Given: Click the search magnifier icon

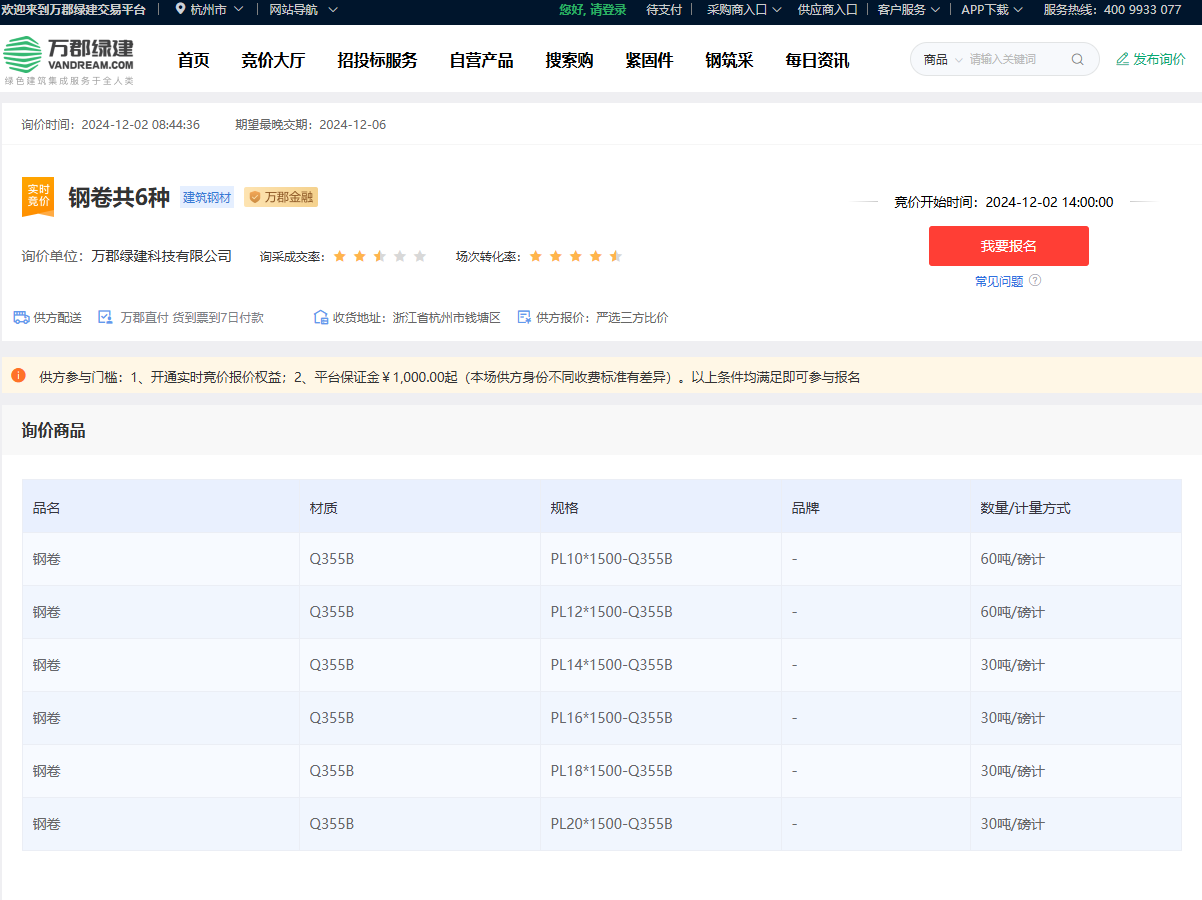Looking at the screenshot, I should (1077, 59).
